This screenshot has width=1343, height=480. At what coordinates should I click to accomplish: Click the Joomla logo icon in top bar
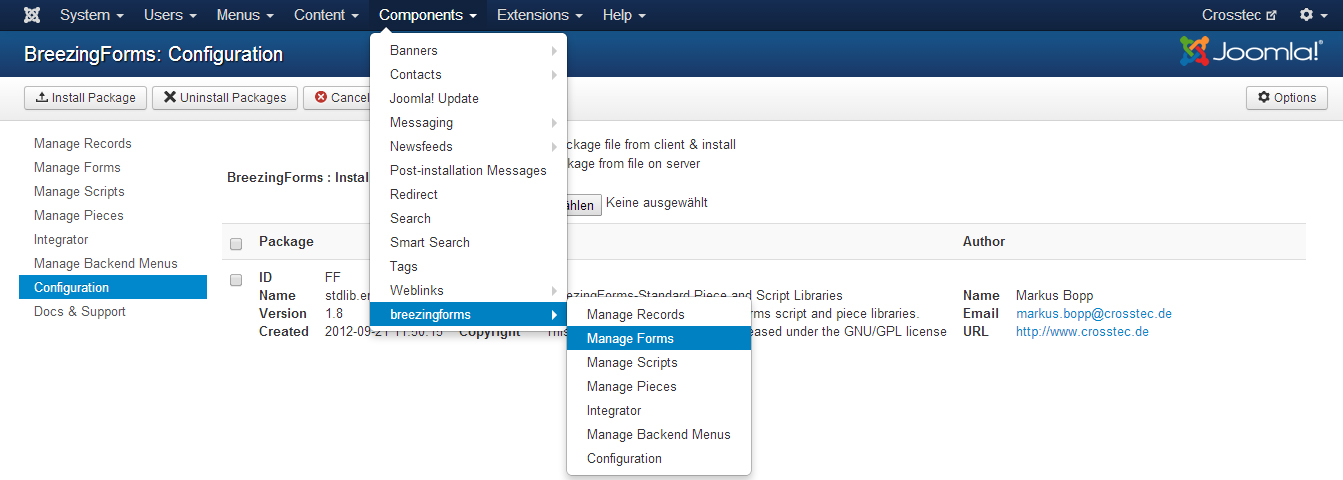[32, 15]
